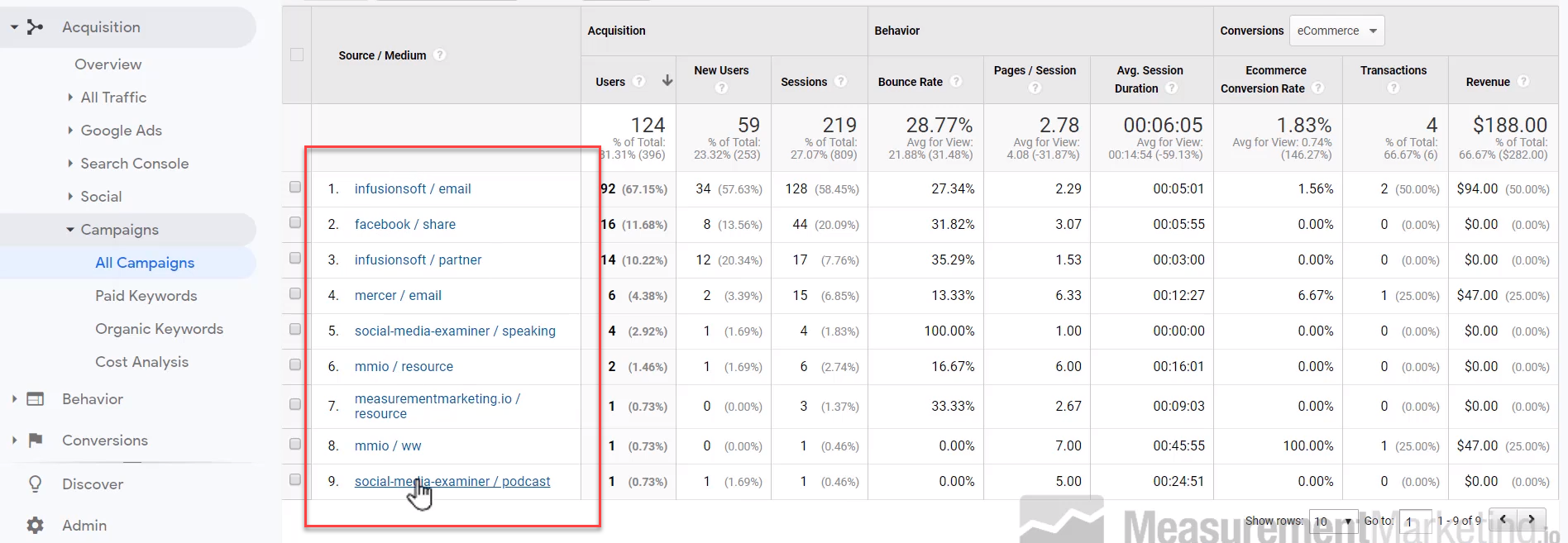Open the mmio / ww source link

[x=388, y=445]
